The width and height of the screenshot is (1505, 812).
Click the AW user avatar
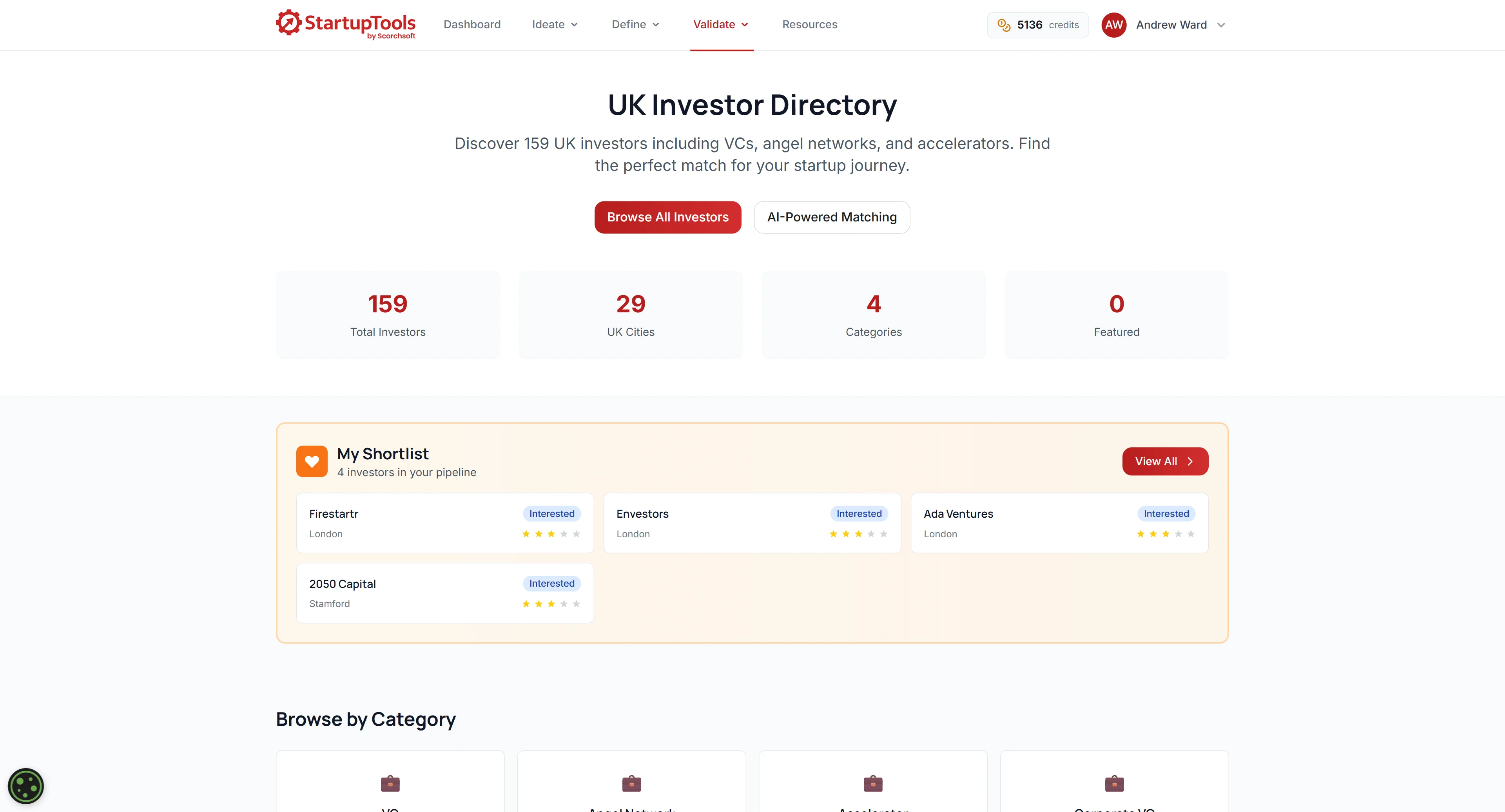tap(1113, 25)
